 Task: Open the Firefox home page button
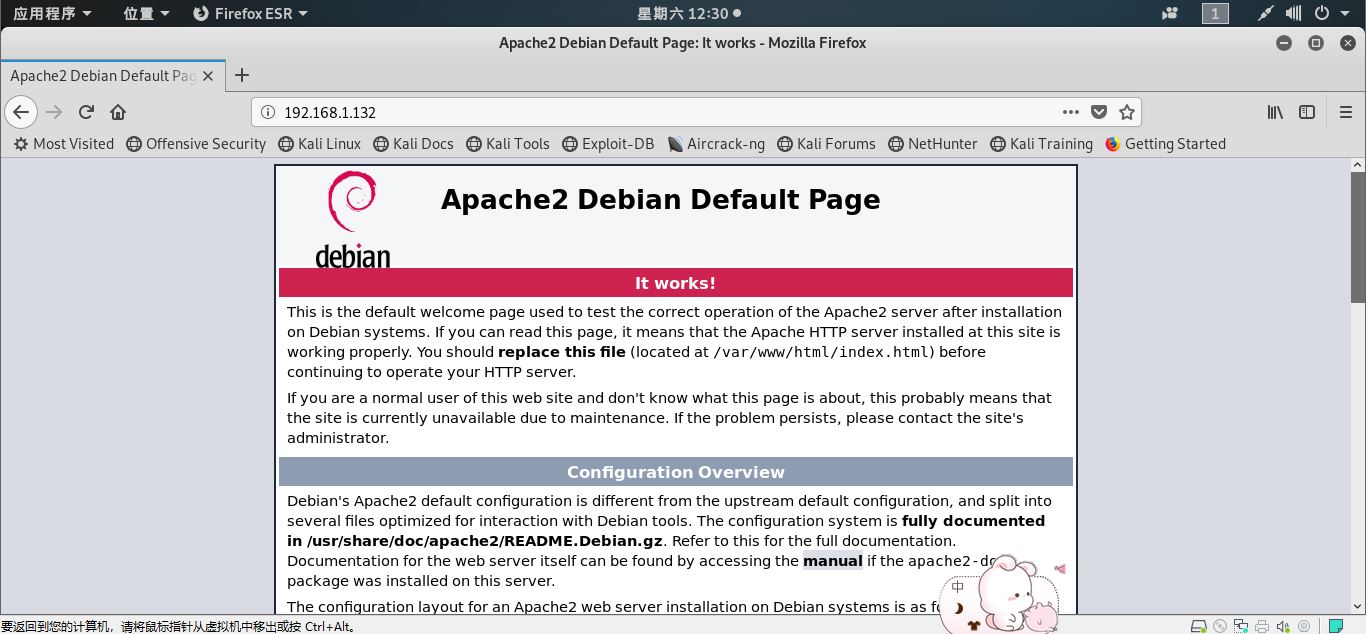(x=118, y=112)
